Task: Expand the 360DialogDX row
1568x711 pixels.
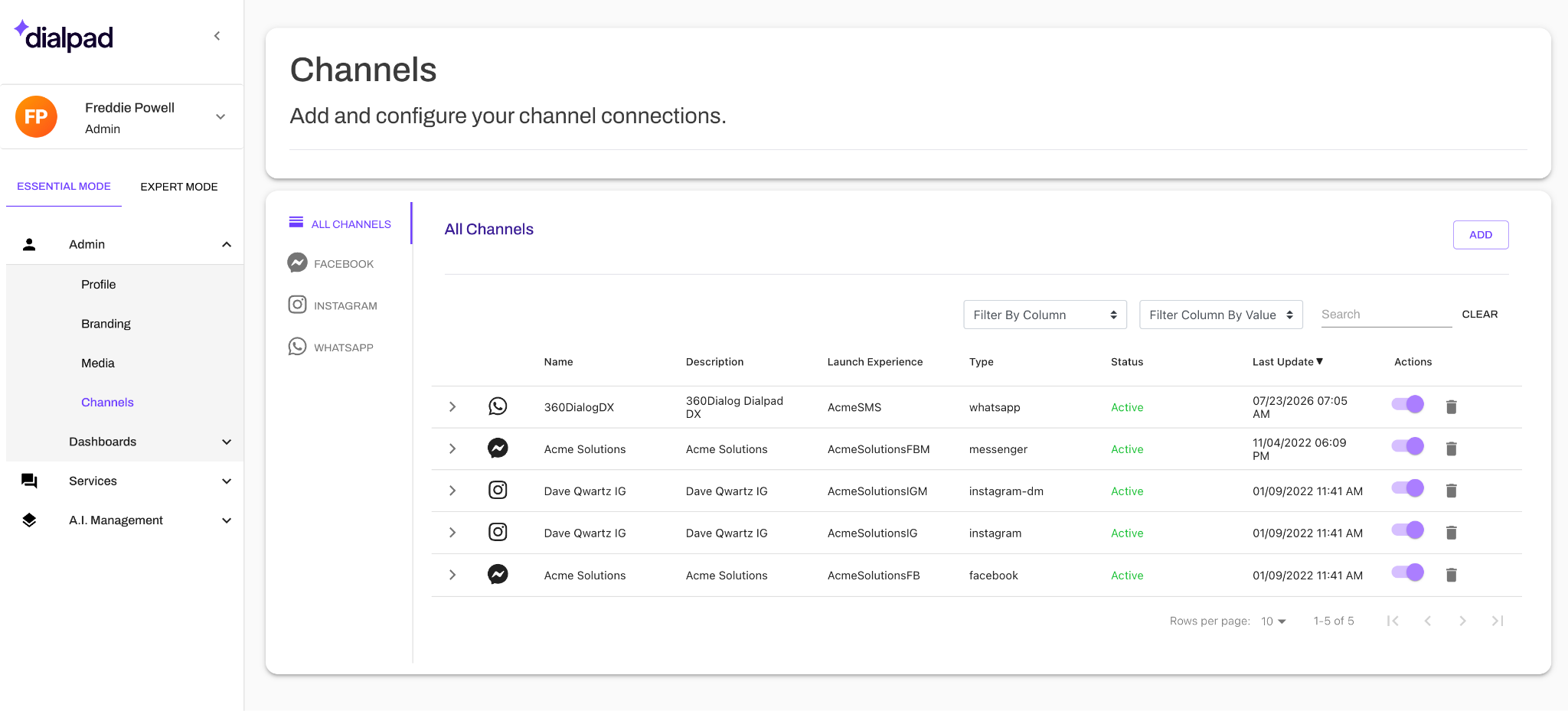Action: (452, 406)
